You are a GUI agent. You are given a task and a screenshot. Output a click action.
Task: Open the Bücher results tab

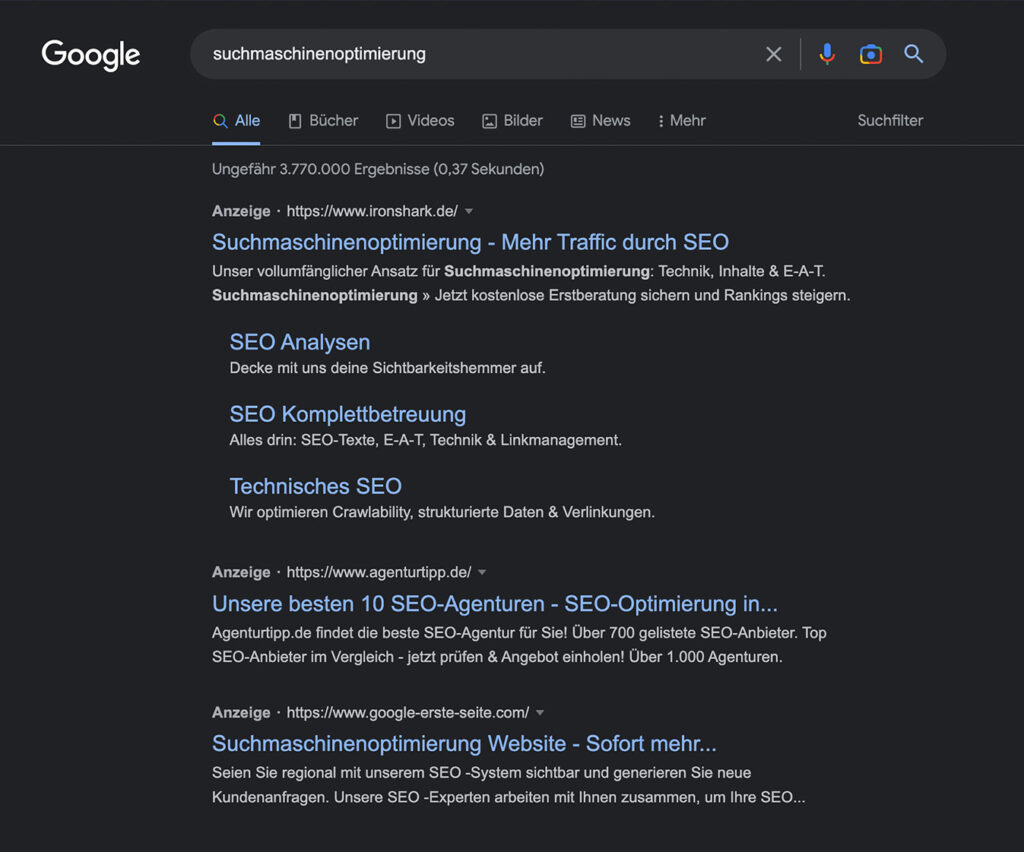pos(323,121)
